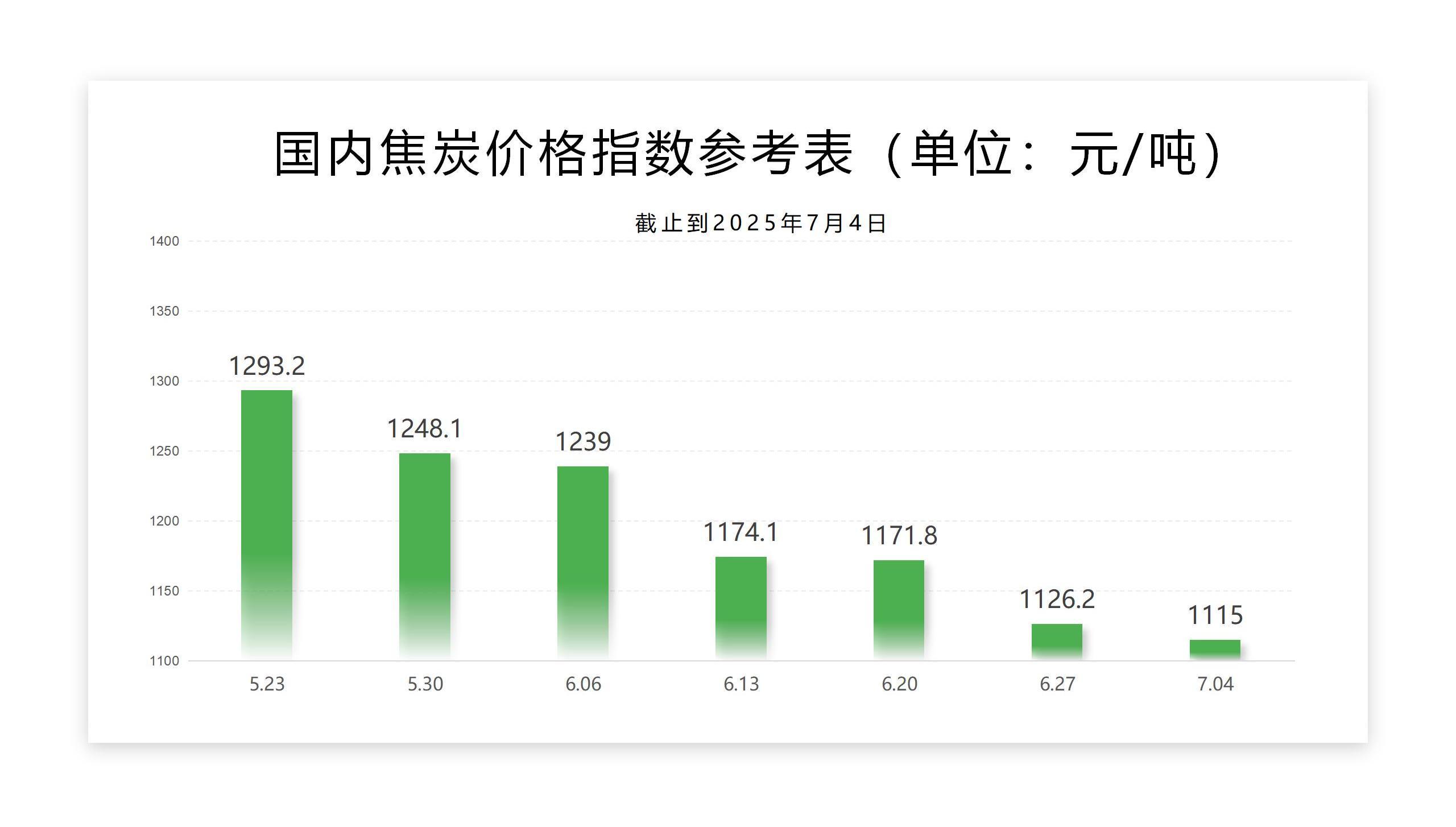
Task: Click the x-axis label 6.27
Action: (x=1057, y=684)
